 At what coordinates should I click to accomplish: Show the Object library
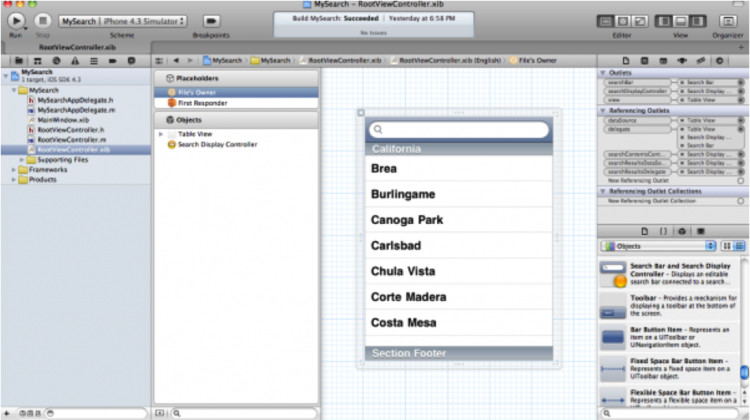coord(682,232)
